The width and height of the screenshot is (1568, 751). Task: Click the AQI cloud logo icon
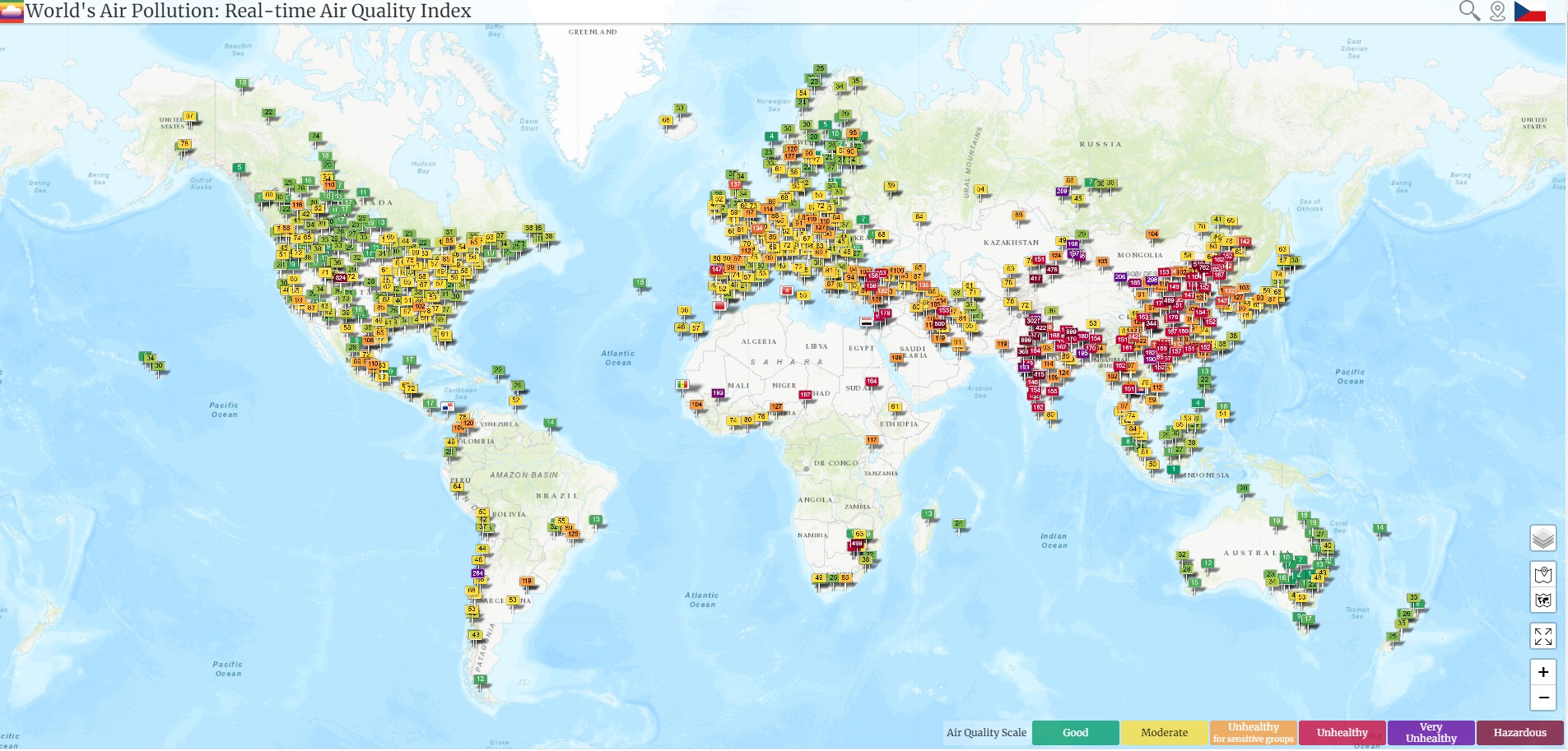[12, 12]
